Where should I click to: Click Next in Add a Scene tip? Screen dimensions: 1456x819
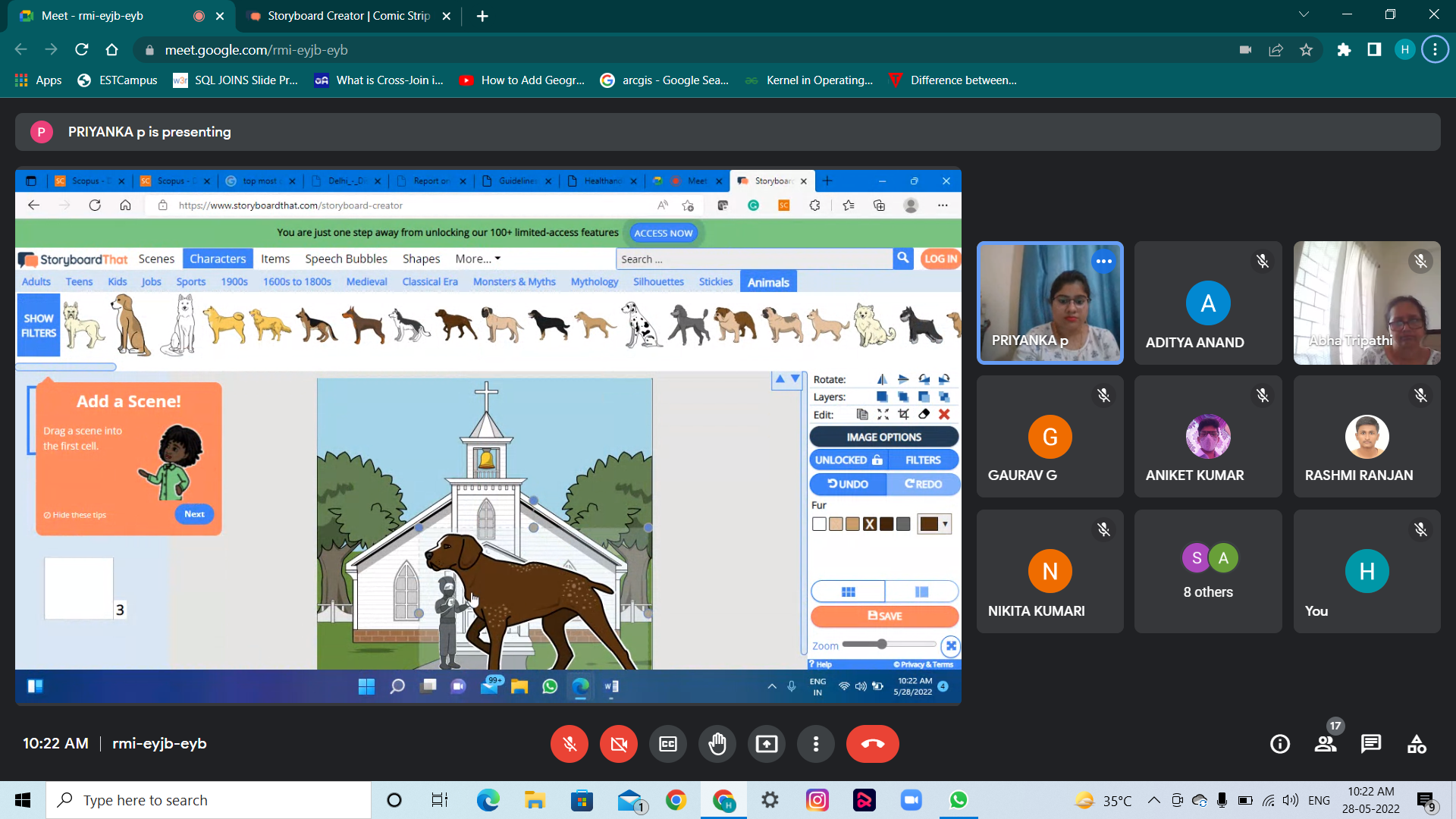pyautogui.click(x=194, y=514)
